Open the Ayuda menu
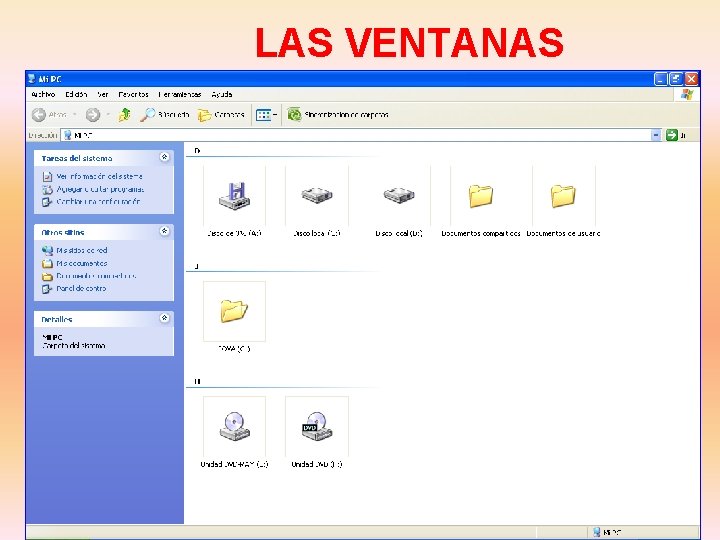This screenshot has width=720, height=540. [222, 94]
